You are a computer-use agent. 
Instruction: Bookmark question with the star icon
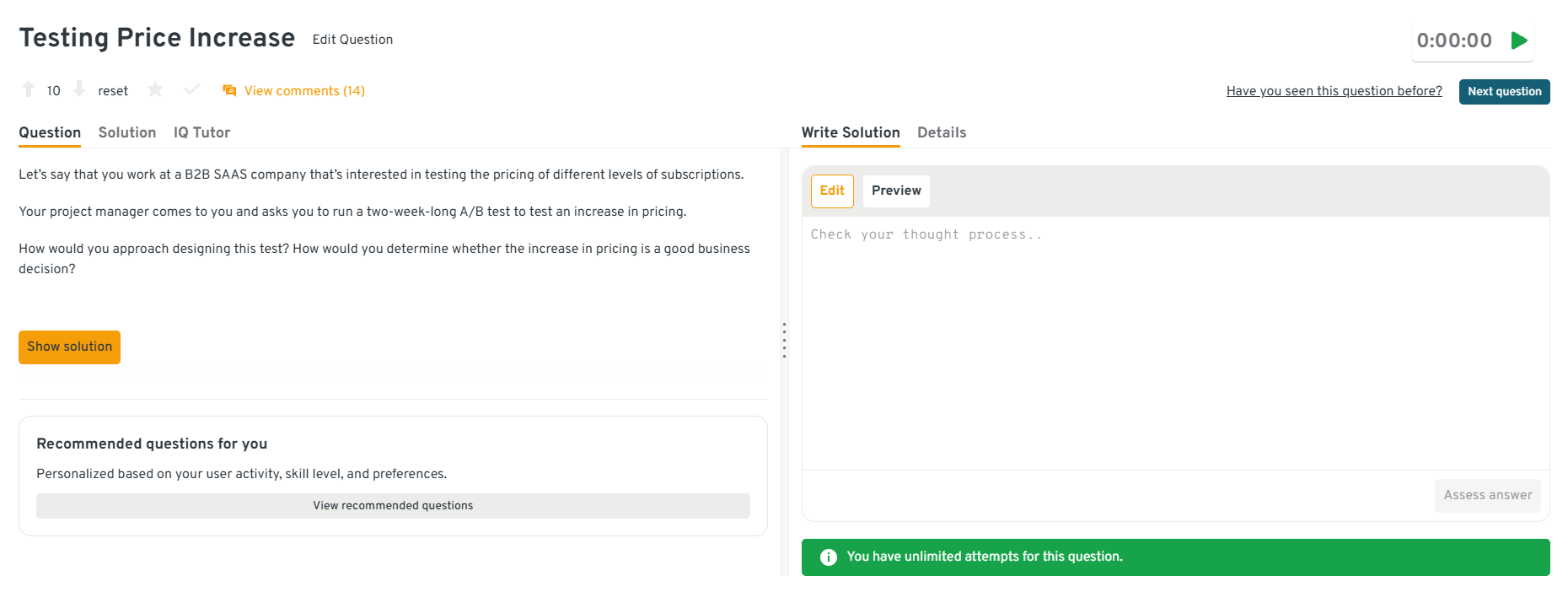[x=155, y=89]
